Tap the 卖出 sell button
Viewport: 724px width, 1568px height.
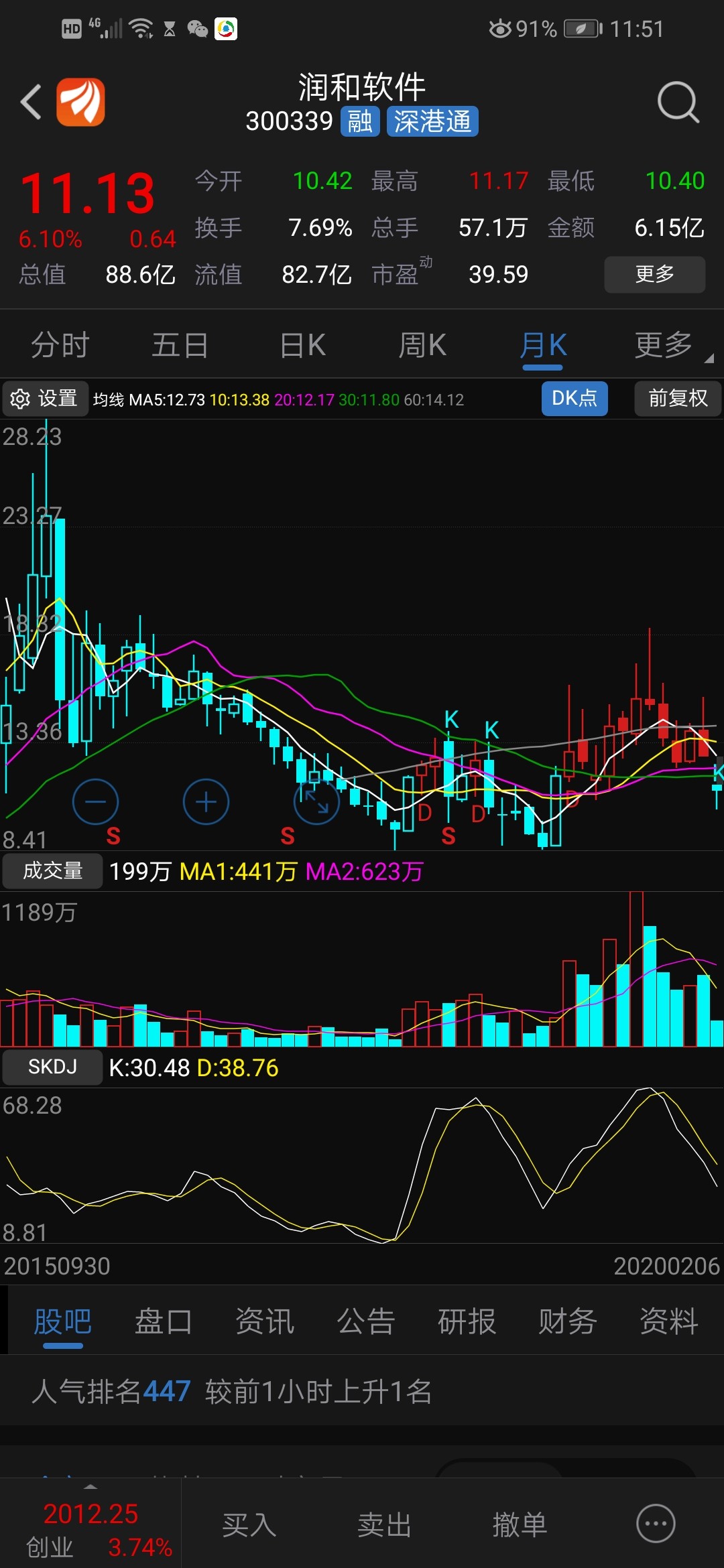(x=384, y=1524)
